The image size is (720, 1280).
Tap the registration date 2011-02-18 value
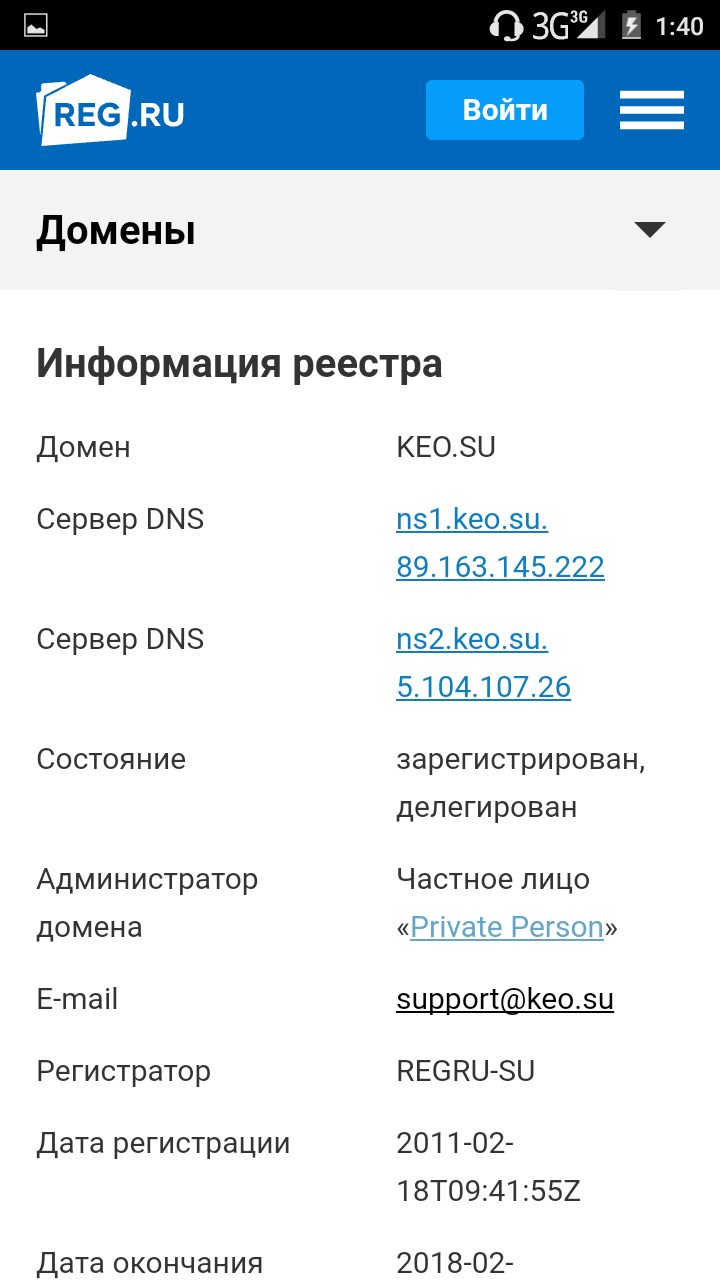[x=488, y=1167]
